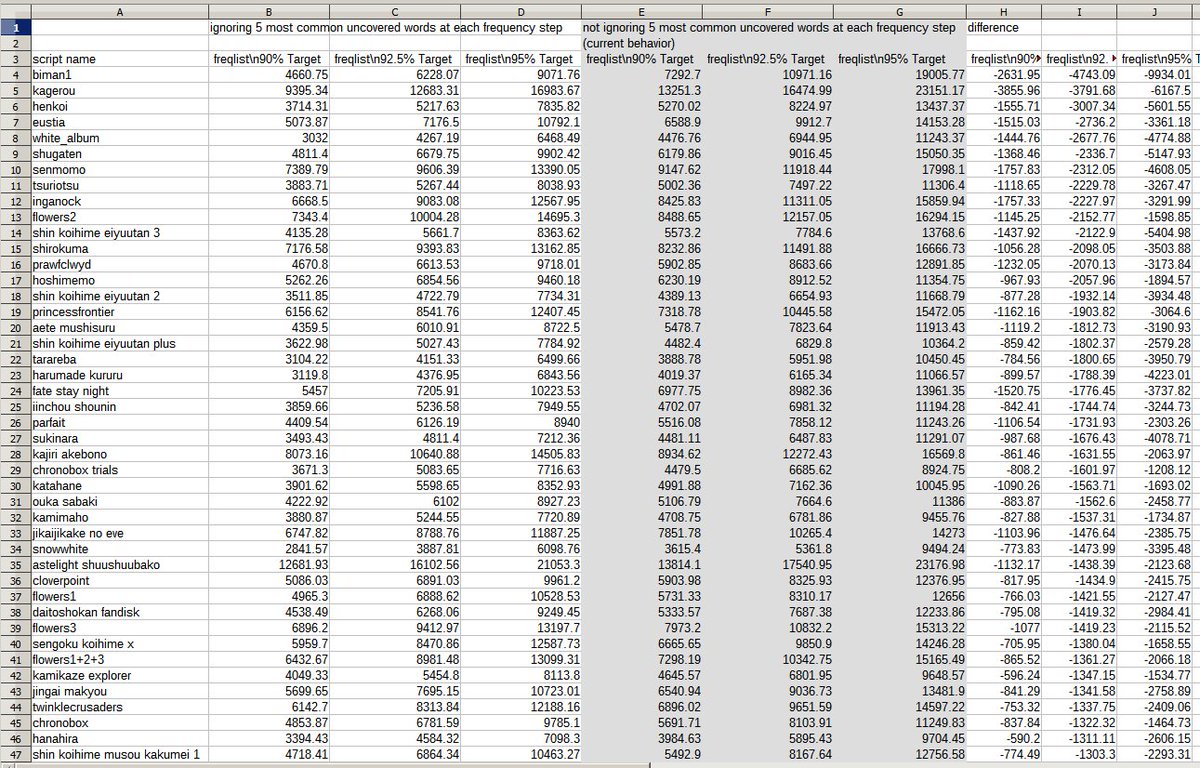Screen dimensions: 1200x768
Task: Select the 'jikaijikake no eve' cell
Action: click(119, 533)
